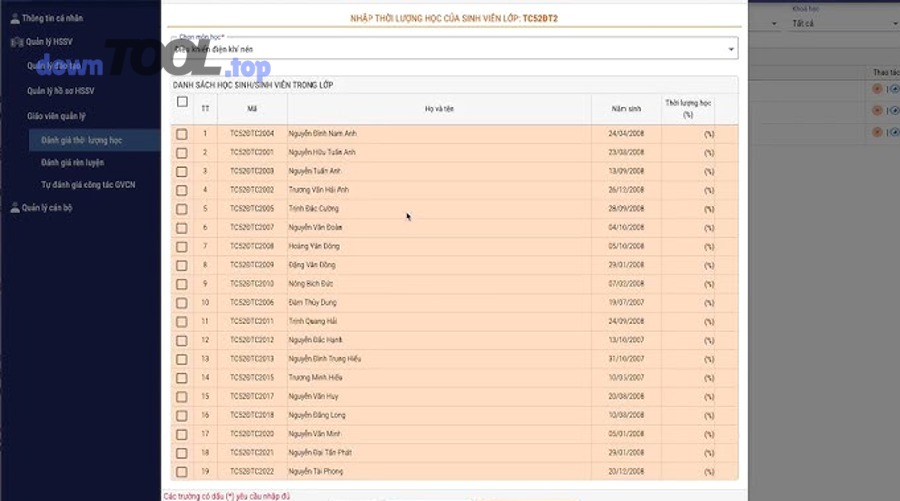Check the box for Nguyễn Đình Nam Anh
This screenshot has height=501, width=900.
pyautogui.click(x=182, y=134)
